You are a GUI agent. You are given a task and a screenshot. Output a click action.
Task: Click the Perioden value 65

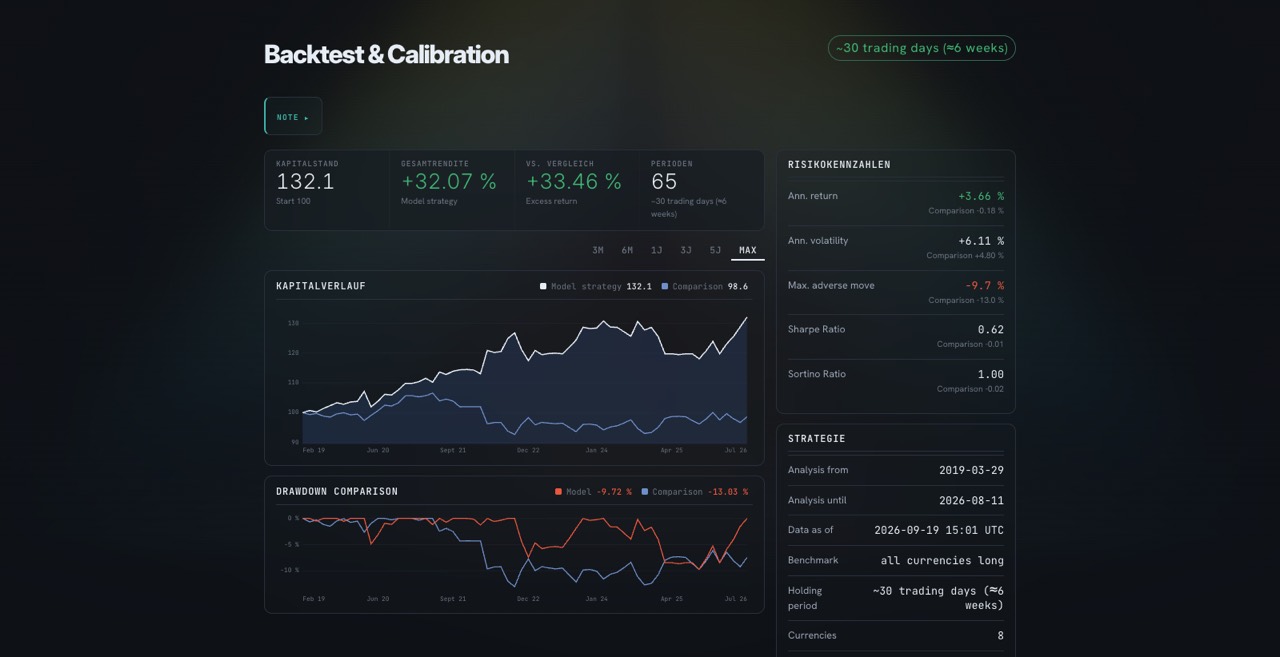click(x=664, y=181)
